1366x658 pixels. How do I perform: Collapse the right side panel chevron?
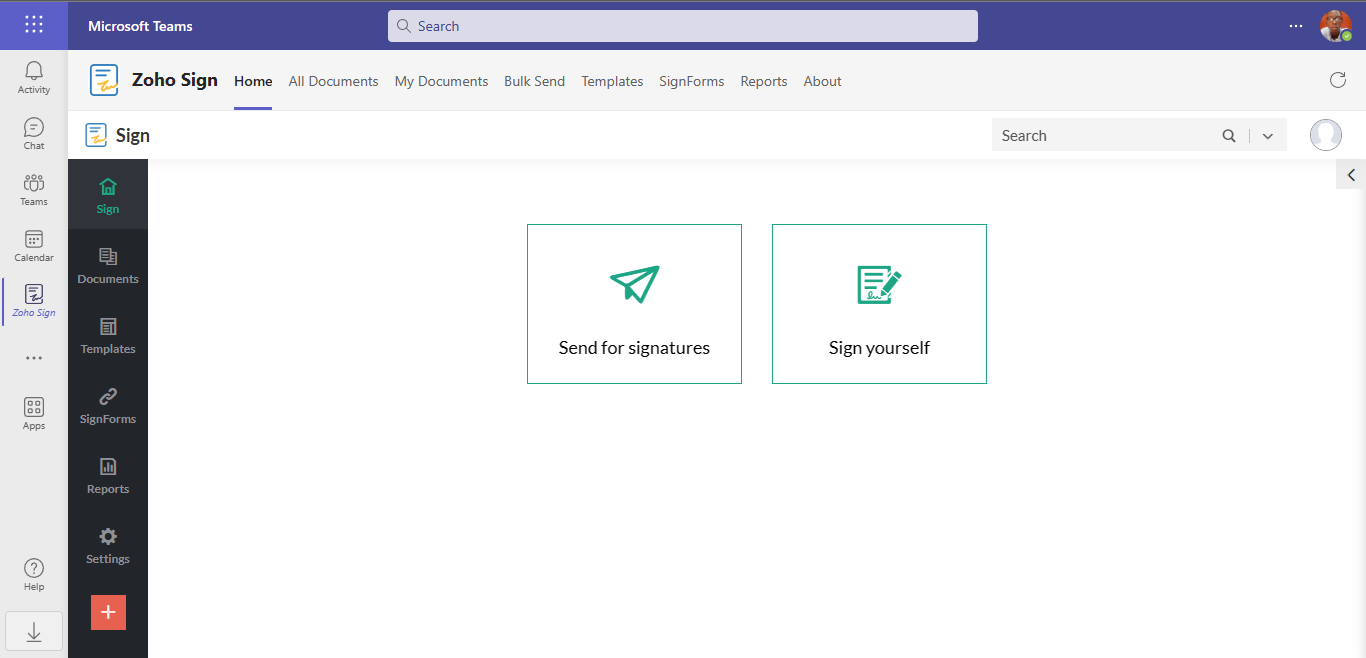pos(1351,175)
